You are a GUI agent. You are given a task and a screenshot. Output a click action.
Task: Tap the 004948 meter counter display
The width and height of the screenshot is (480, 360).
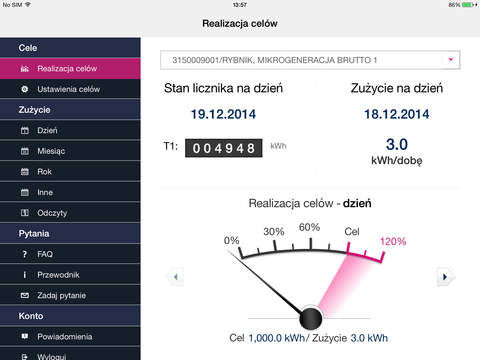click(x=224, y=148)
